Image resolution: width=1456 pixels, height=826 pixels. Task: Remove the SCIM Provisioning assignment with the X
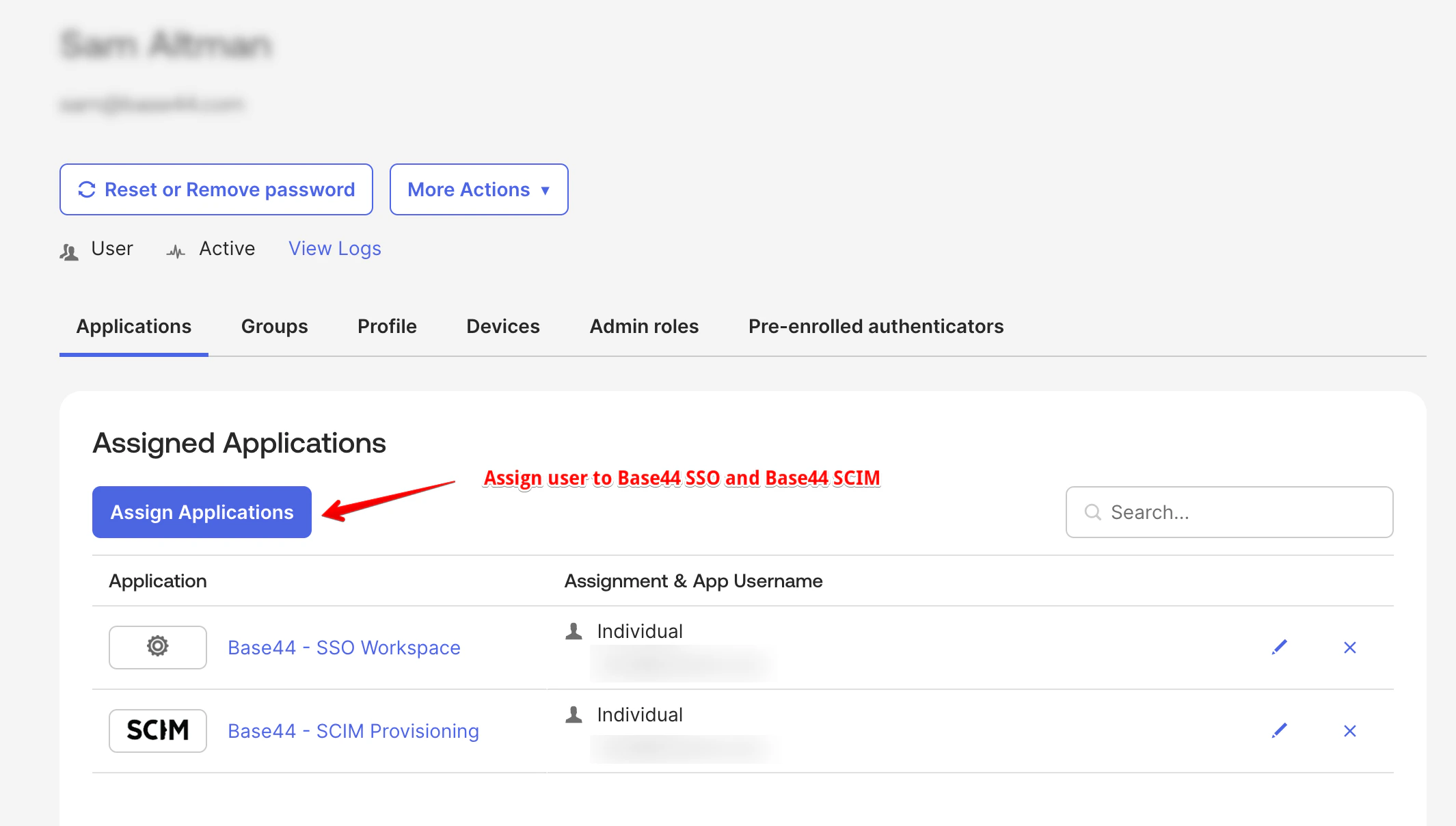[x=1350, y=731]
